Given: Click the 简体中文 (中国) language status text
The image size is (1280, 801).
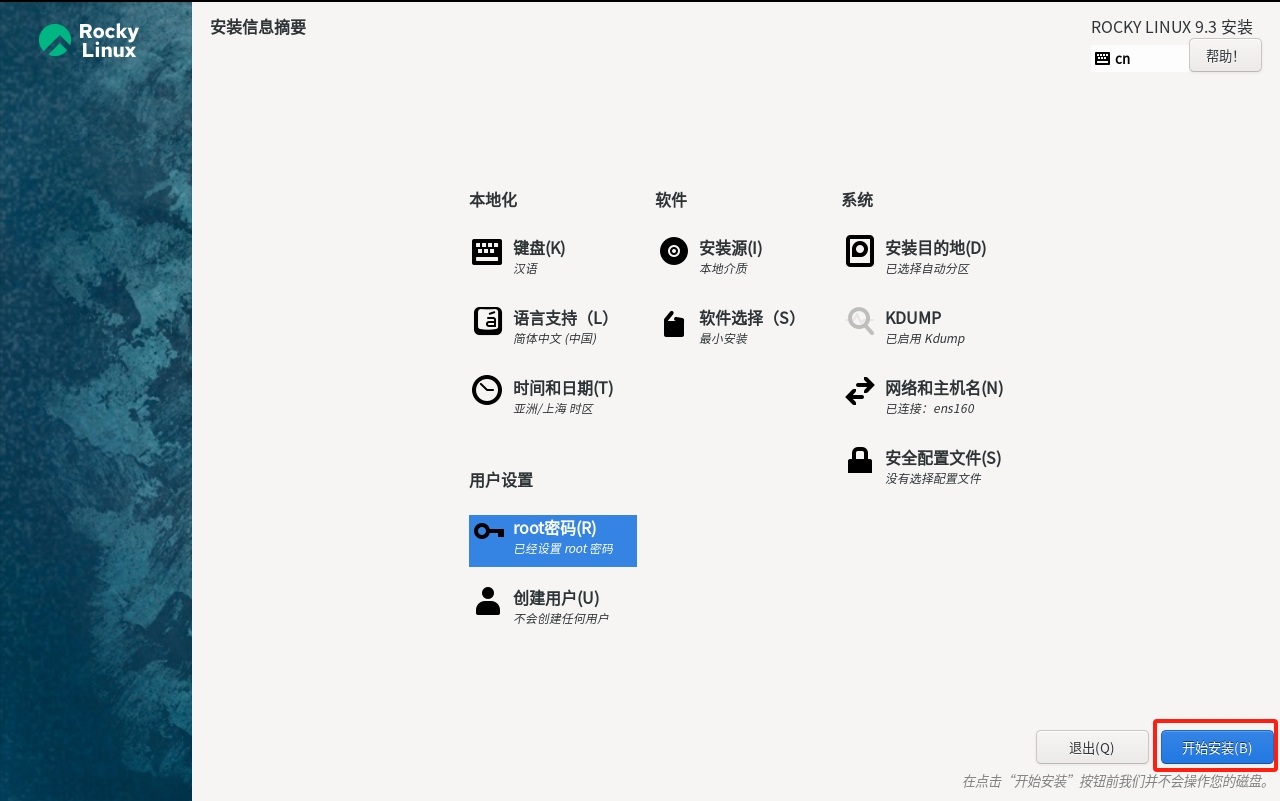Looking at the screenshot, I should [x=555, y=339].
